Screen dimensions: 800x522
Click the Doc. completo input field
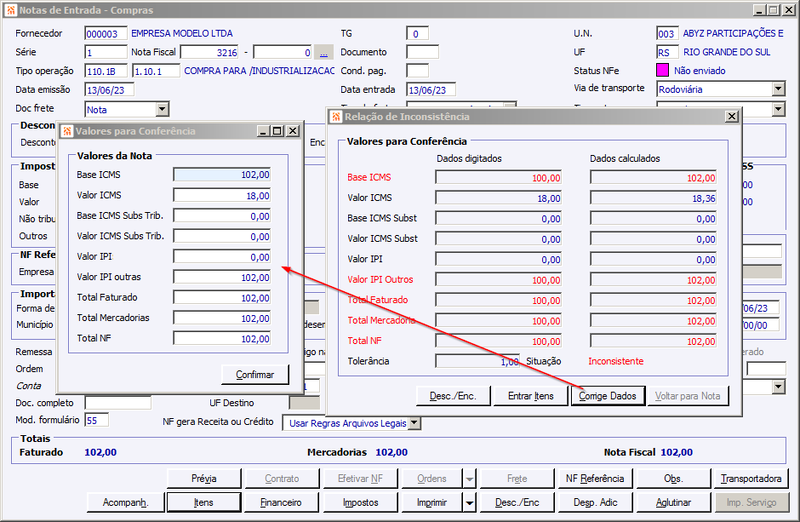(118, 403)
